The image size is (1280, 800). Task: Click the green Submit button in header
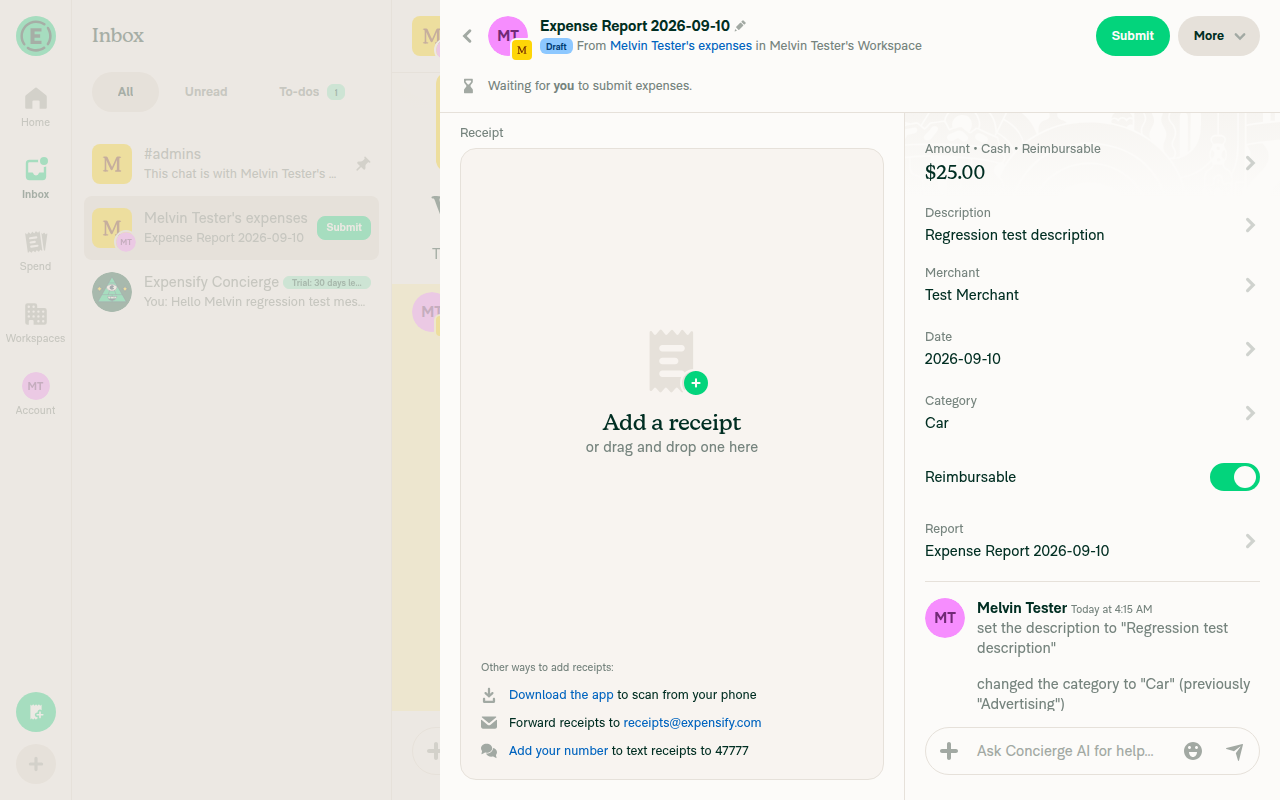point(1133,36)
